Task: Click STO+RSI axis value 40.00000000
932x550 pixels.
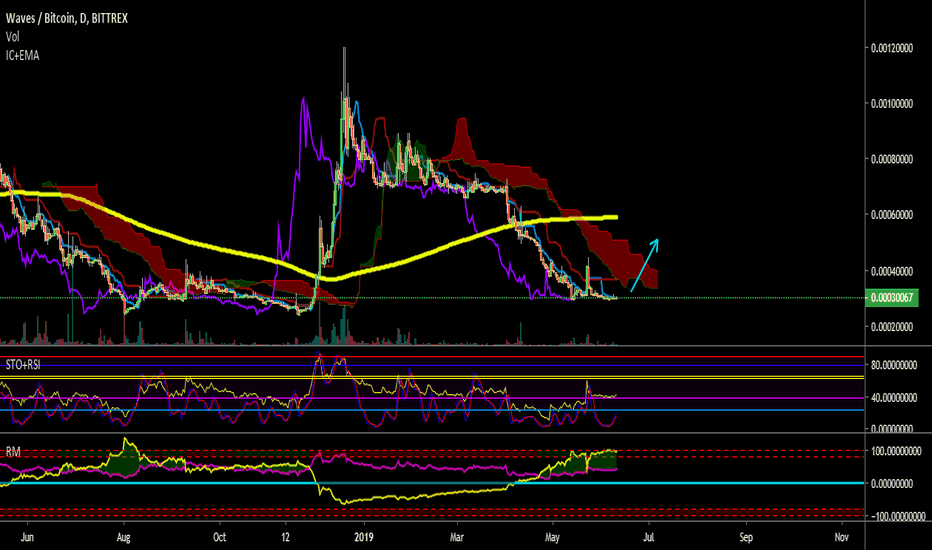Action: coord(894,397)
